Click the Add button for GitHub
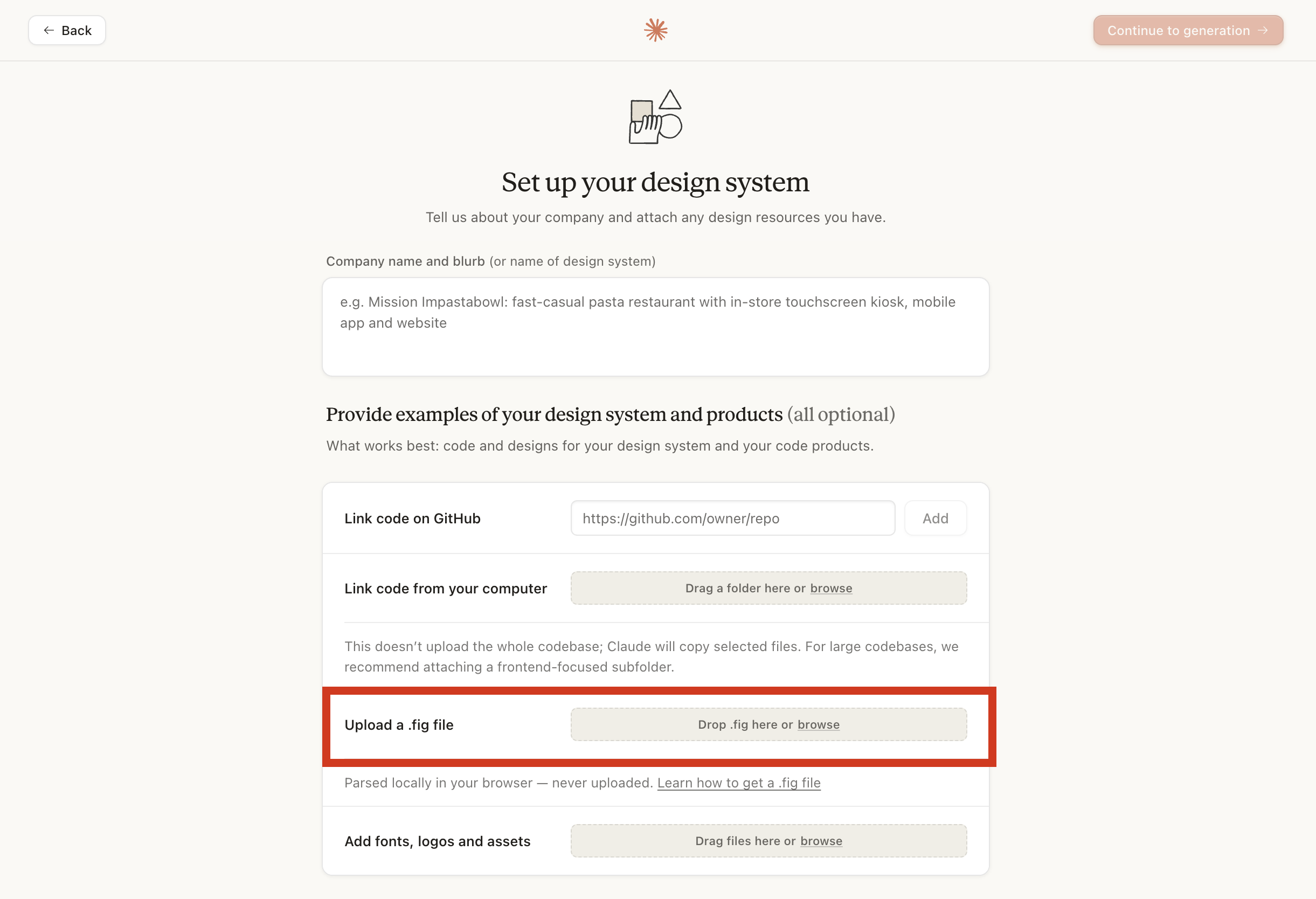 [x=936, y=518]
